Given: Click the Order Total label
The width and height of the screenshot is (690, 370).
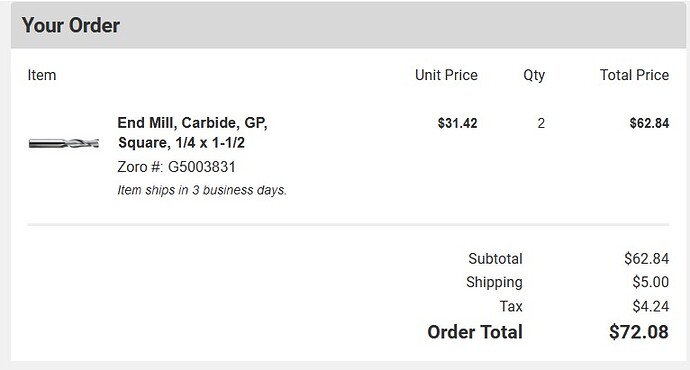Looking at the screenshot, I should tap(475, 332).
